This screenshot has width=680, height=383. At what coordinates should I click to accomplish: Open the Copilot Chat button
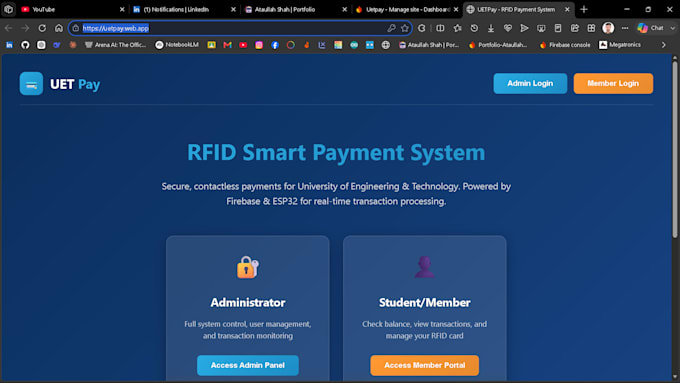click(x=650, y=28)
